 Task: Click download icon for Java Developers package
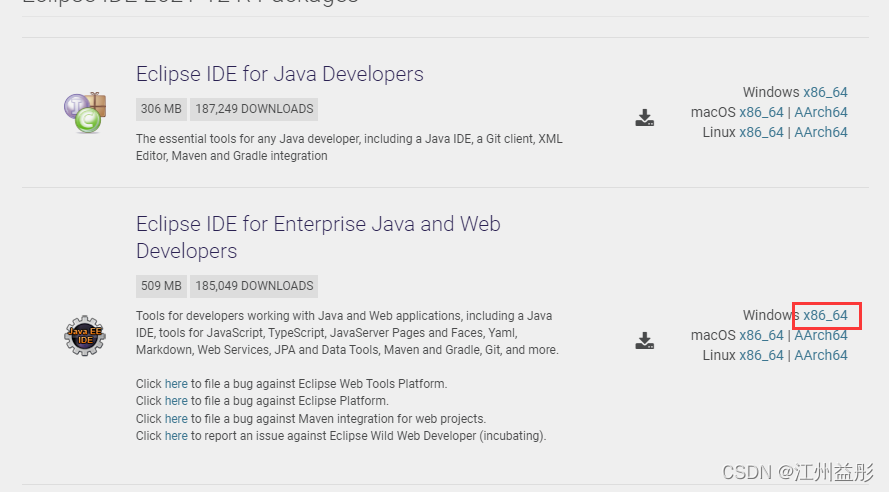click(645, 117)
